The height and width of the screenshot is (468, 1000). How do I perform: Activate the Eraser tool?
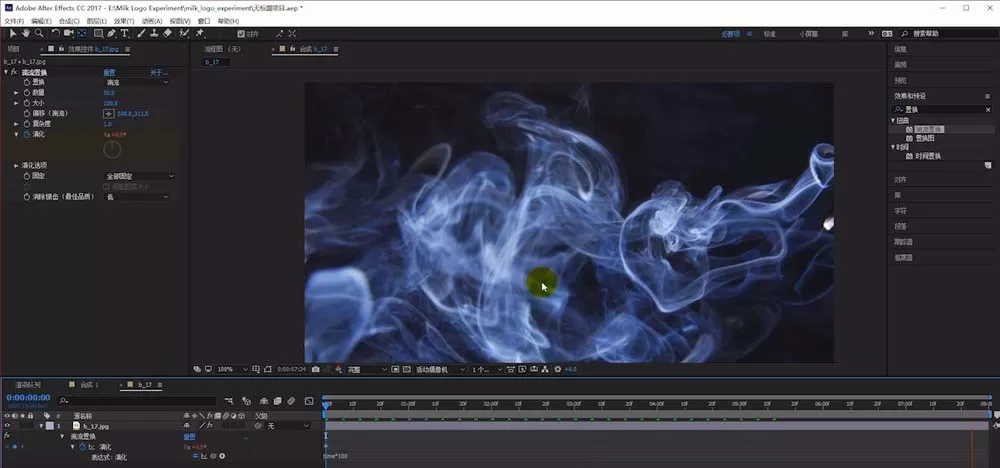tap(167, 33)
